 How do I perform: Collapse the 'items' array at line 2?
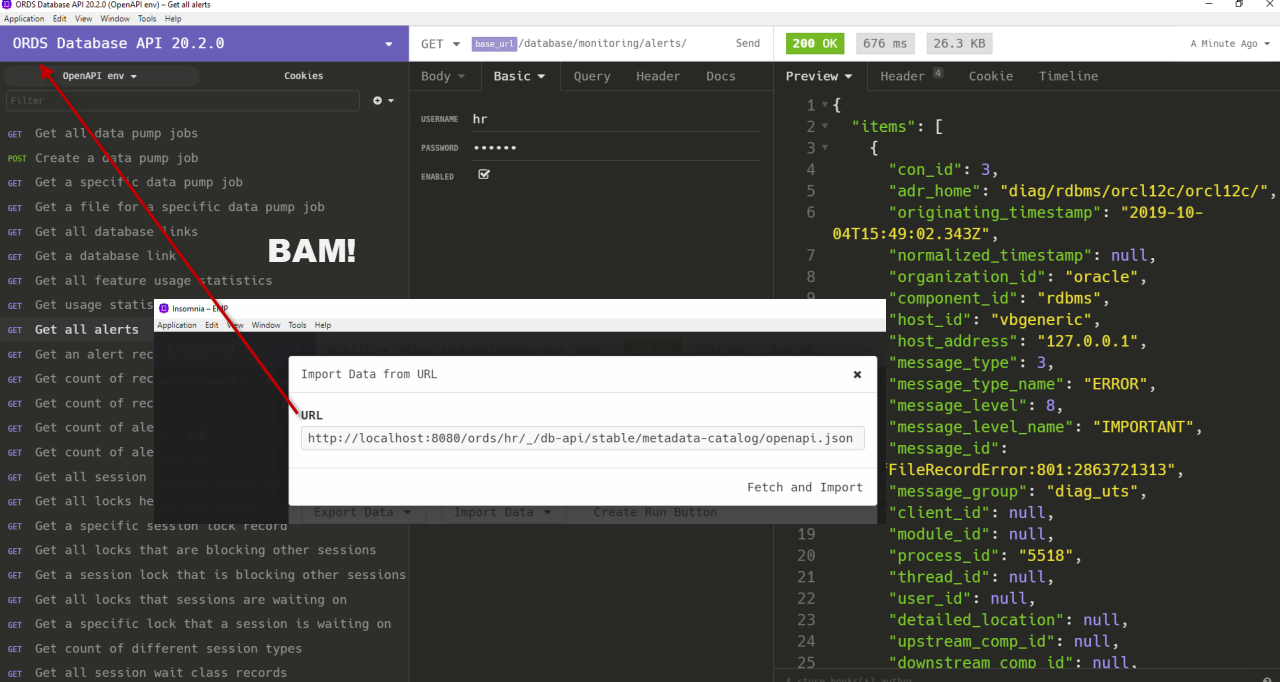click(x=824, y=127)
